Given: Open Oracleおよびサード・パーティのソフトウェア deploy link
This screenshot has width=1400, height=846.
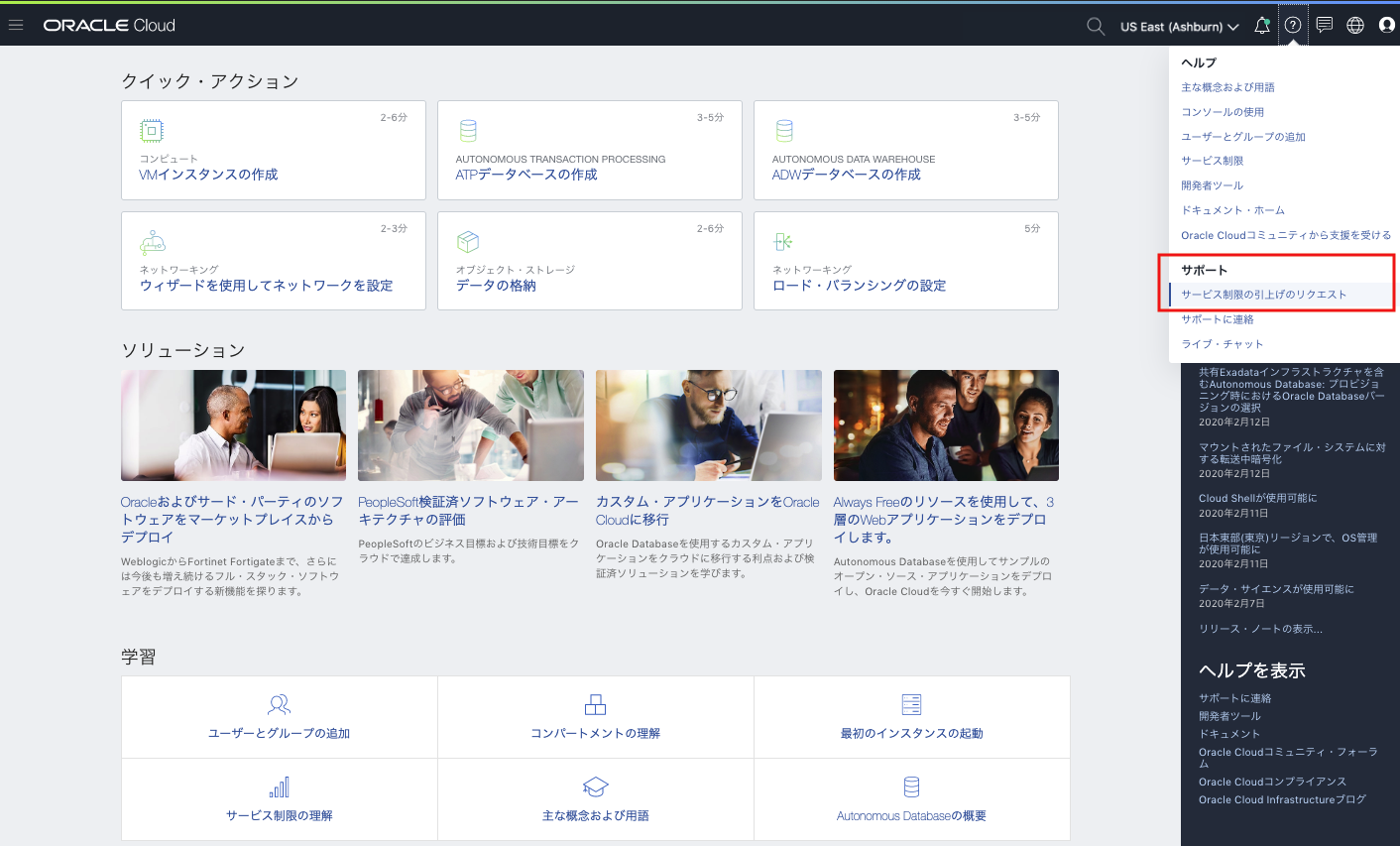Looking at the screenshot, I should tap(232, 520).
